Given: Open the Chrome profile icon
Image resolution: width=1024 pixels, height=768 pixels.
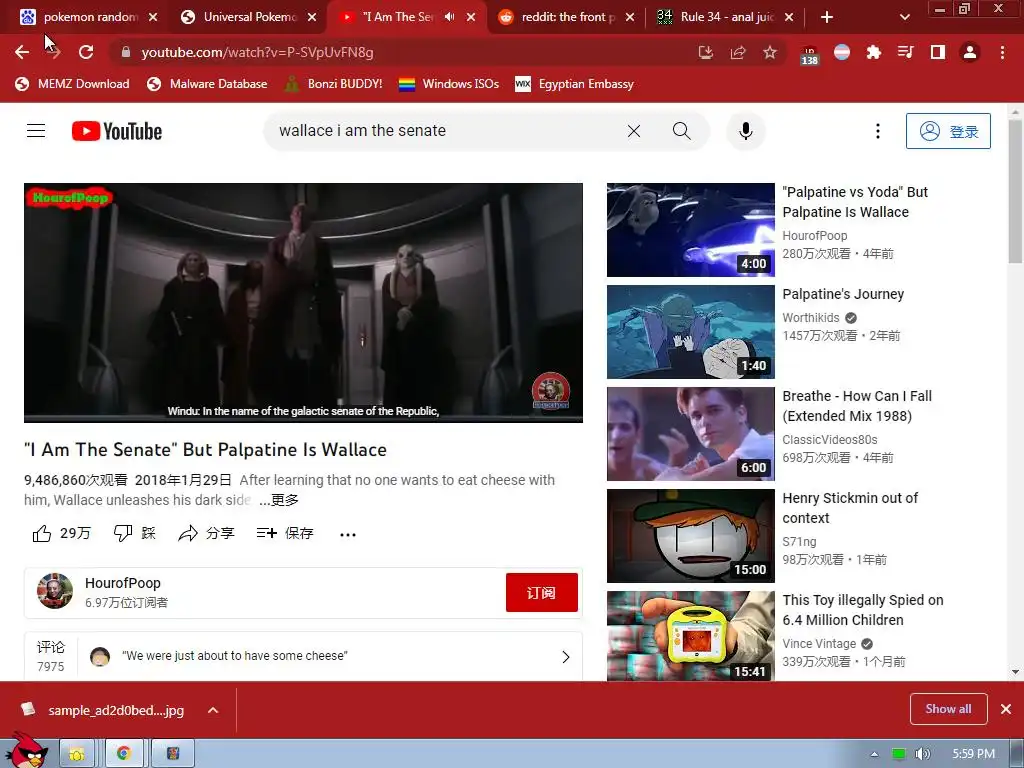Looking at the screenshot, I should click(970, 52).
